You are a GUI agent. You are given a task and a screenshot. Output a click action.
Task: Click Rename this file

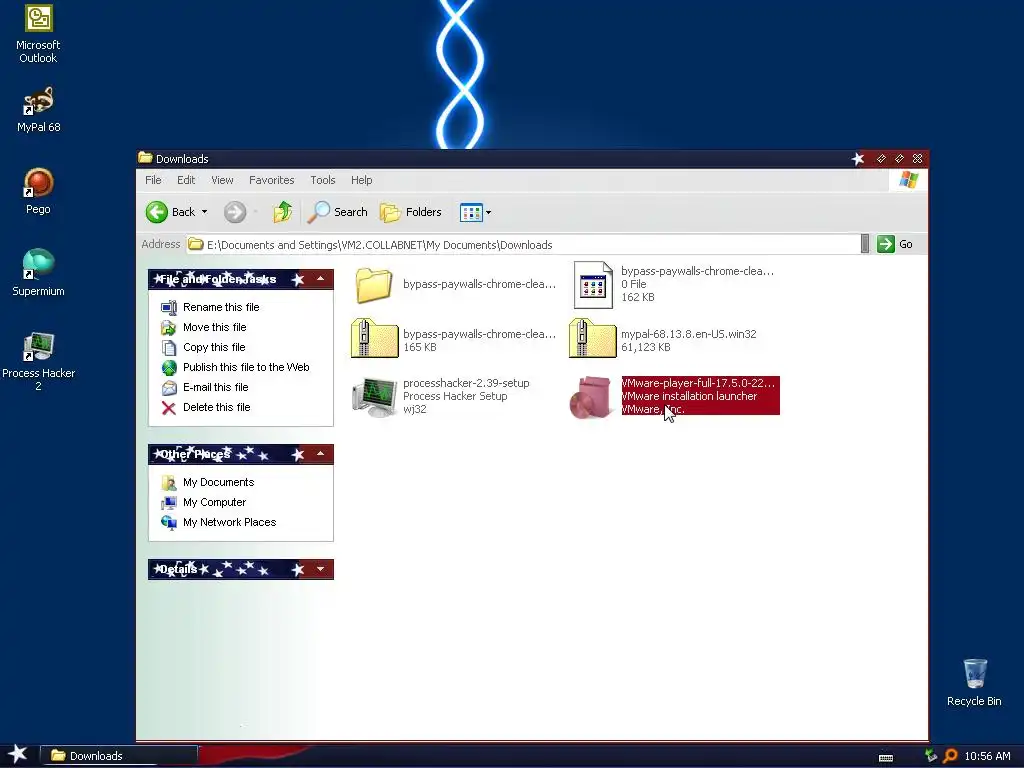(x=221, y=307)
